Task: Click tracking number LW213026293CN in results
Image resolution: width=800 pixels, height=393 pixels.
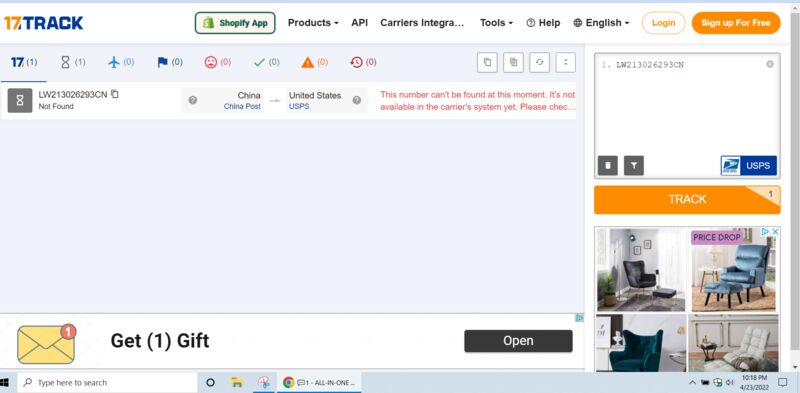Action: [73, 94]
